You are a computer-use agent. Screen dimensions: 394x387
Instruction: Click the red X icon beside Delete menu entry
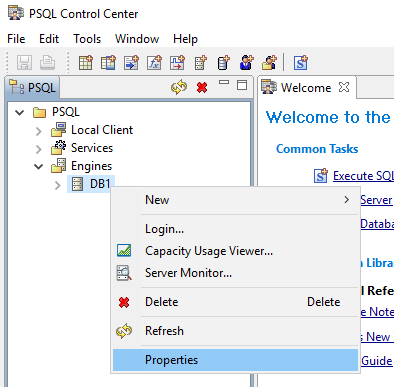(x=124, y=302)
